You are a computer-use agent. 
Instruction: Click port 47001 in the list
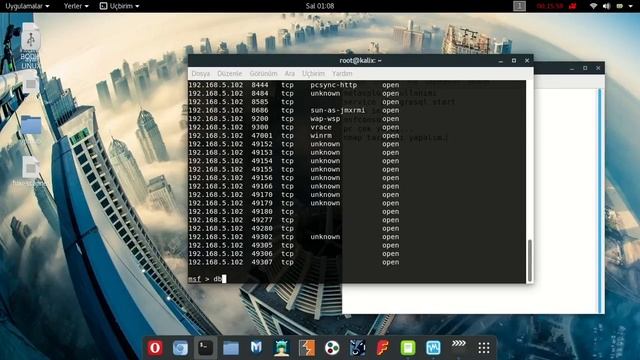(x=262, y=136)
